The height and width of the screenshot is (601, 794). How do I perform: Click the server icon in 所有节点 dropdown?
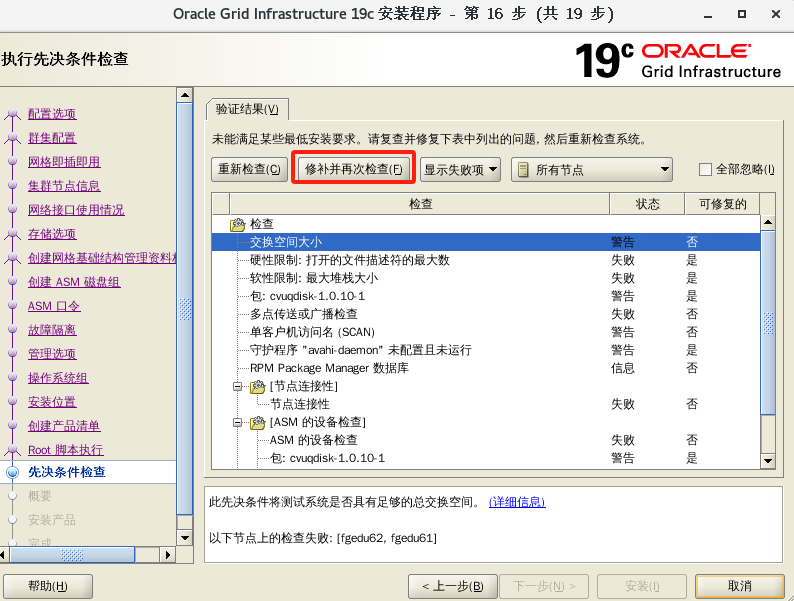(524, 170)
